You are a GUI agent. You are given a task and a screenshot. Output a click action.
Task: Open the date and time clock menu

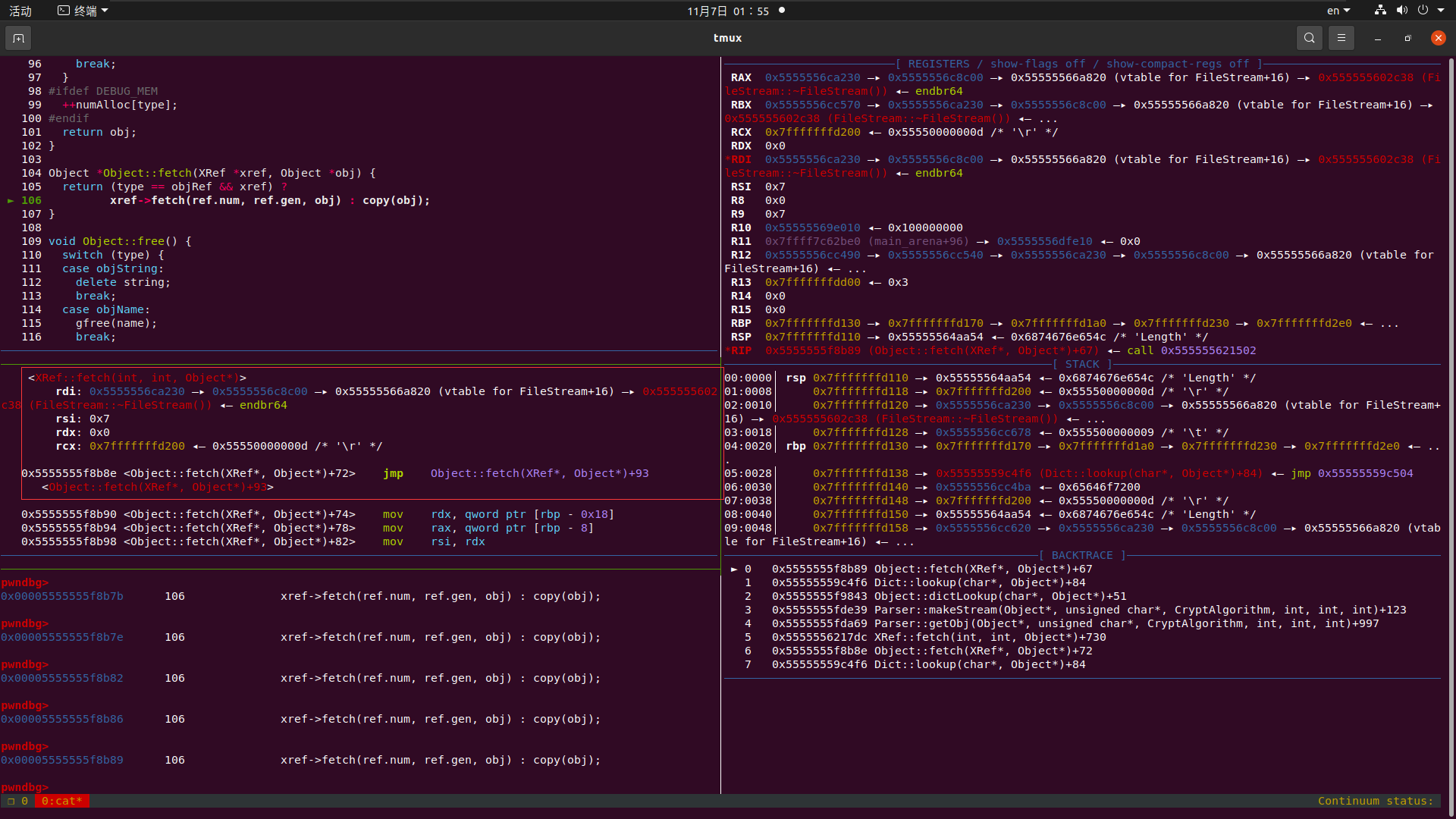tap(728, 11)
